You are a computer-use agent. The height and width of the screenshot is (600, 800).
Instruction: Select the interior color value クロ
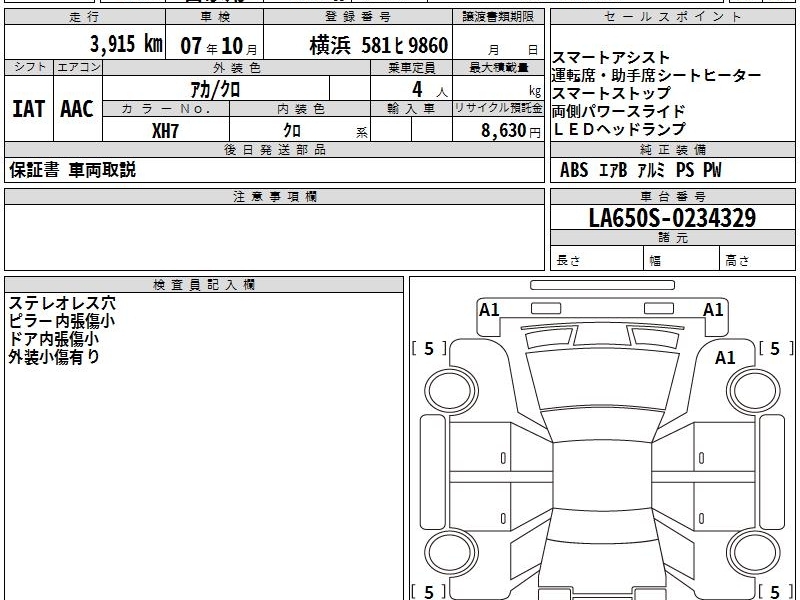292,131
